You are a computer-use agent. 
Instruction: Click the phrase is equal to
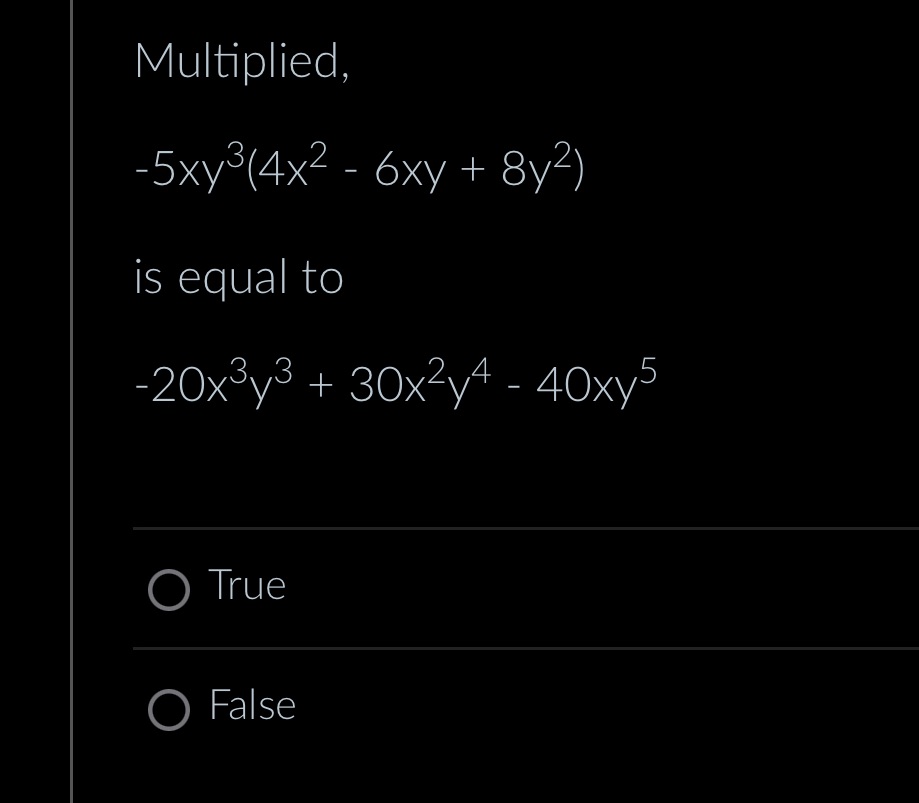(x=238, y=277)
